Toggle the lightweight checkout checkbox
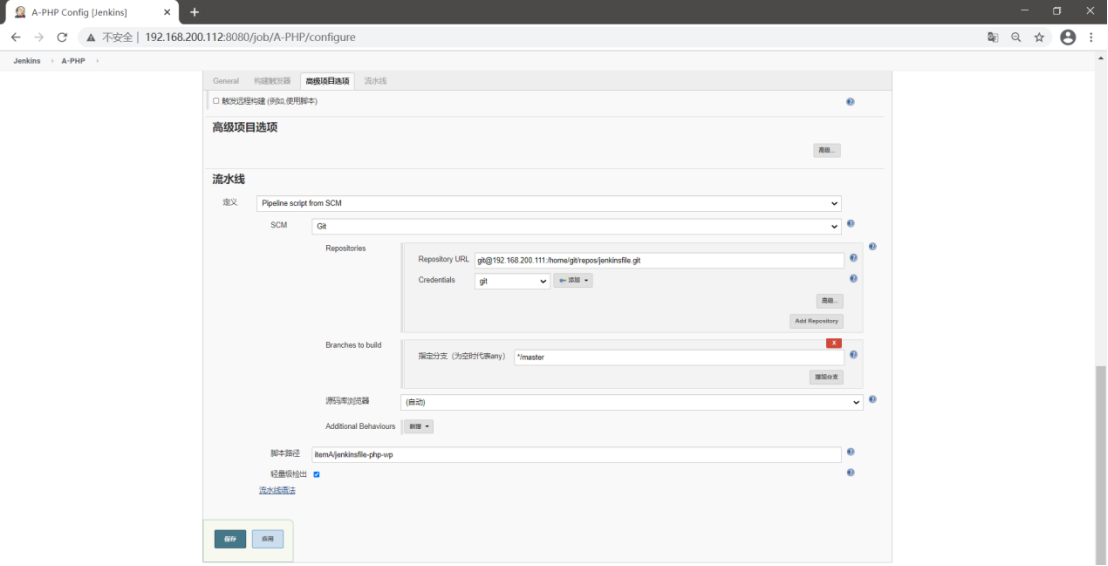Image resolution: width=1108 pixels, height=566 pixels. coord(317,474)
